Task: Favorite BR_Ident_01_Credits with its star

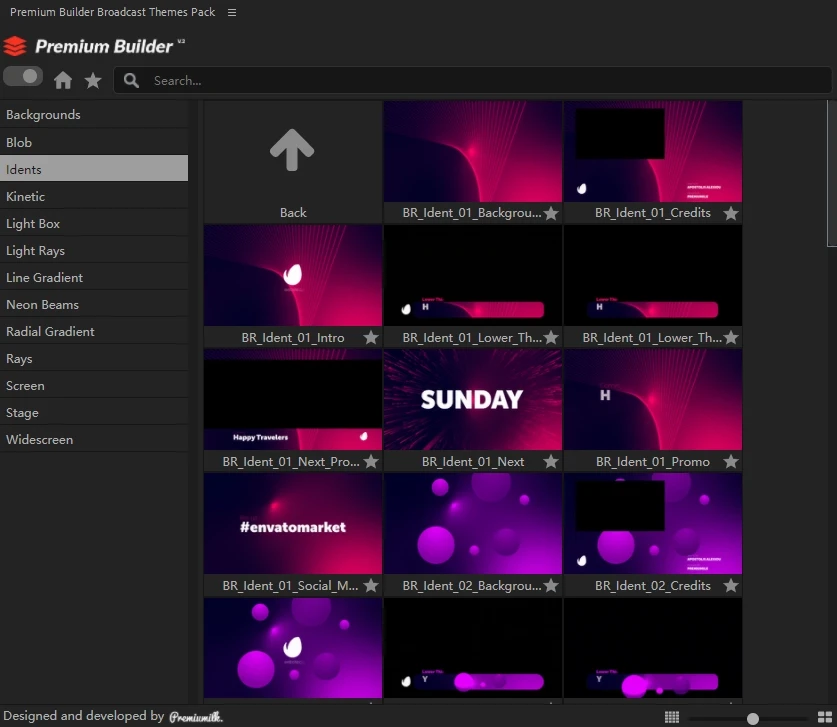Action: 731,213
